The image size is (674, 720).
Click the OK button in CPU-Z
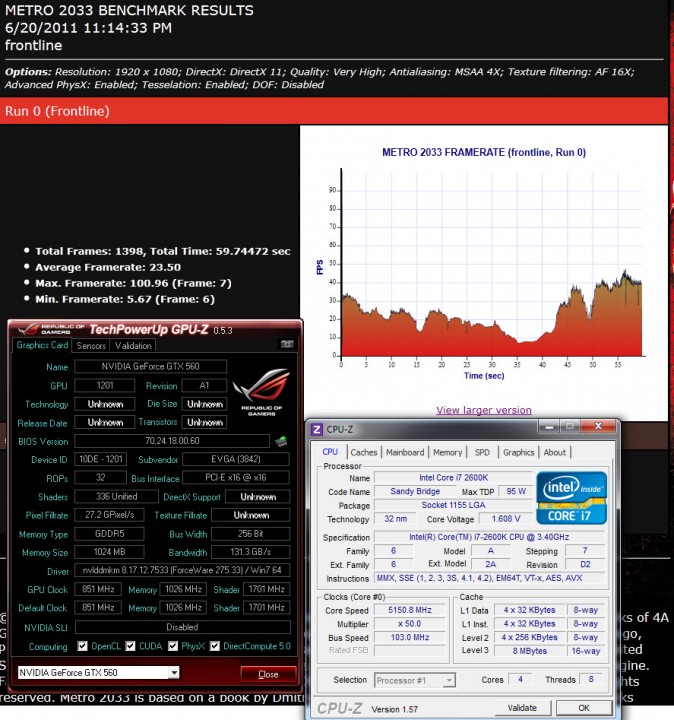(x=584, y=708)
